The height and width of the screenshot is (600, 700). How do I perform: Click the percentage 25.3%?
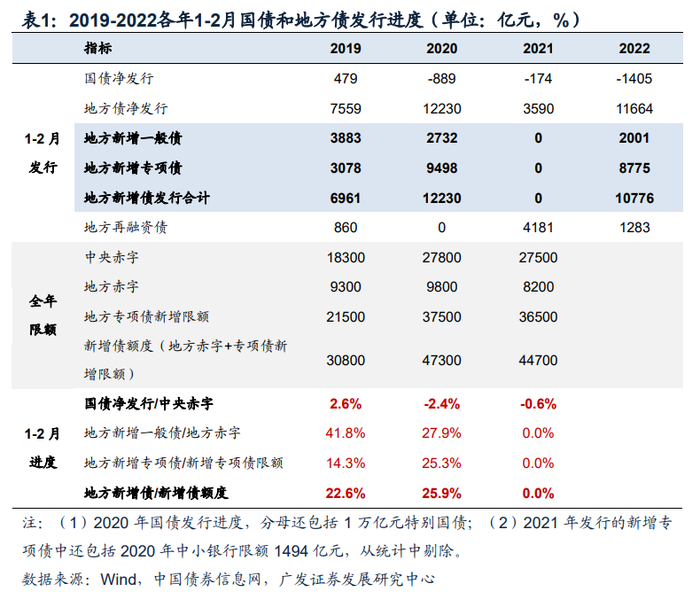click(442, 463)
